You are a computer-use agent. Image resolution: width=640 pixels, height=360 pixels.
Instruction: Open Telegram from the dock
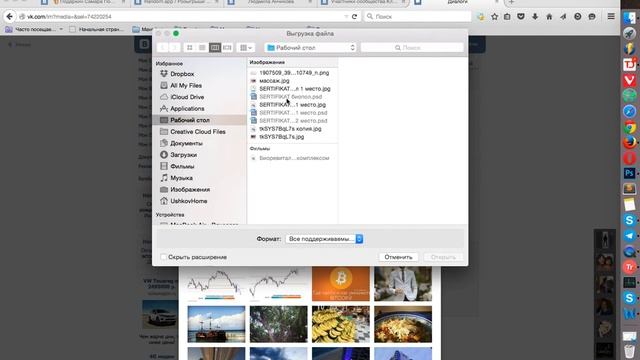[629, 236]
